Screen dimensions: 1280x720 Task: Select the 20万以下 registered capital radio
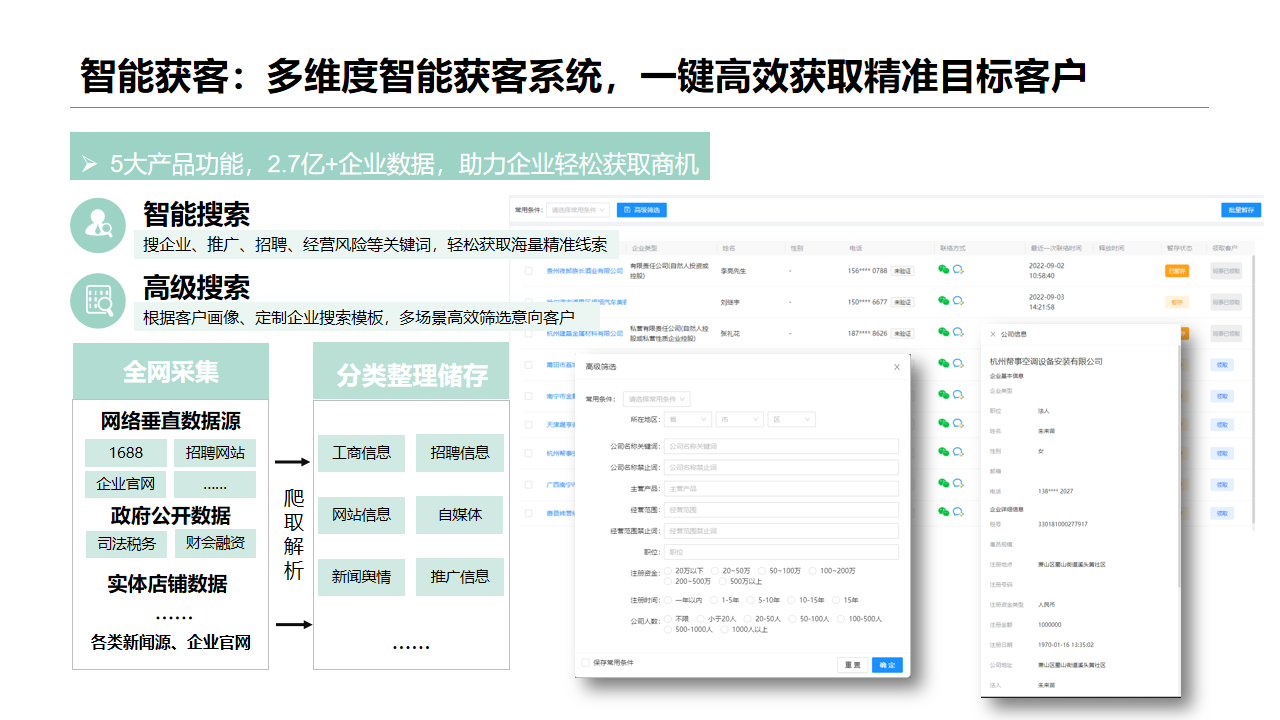[667, 571]
